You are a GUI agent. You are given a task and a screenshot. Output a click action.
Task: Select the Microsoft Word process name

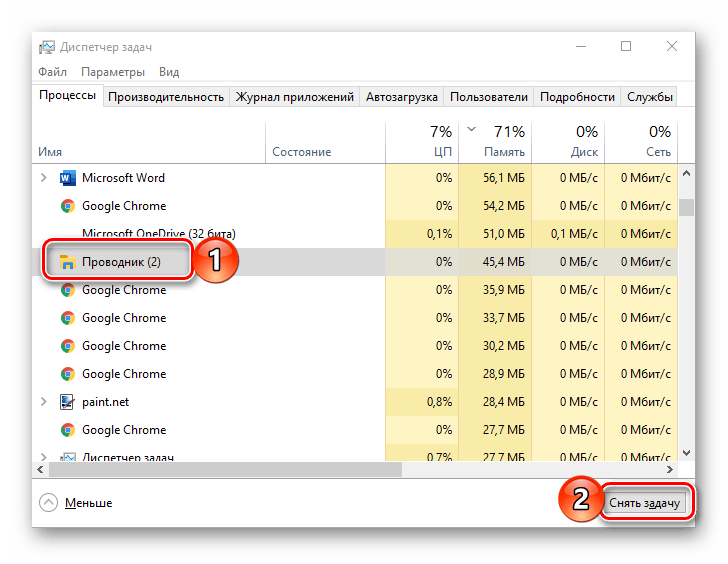(123, 178)
